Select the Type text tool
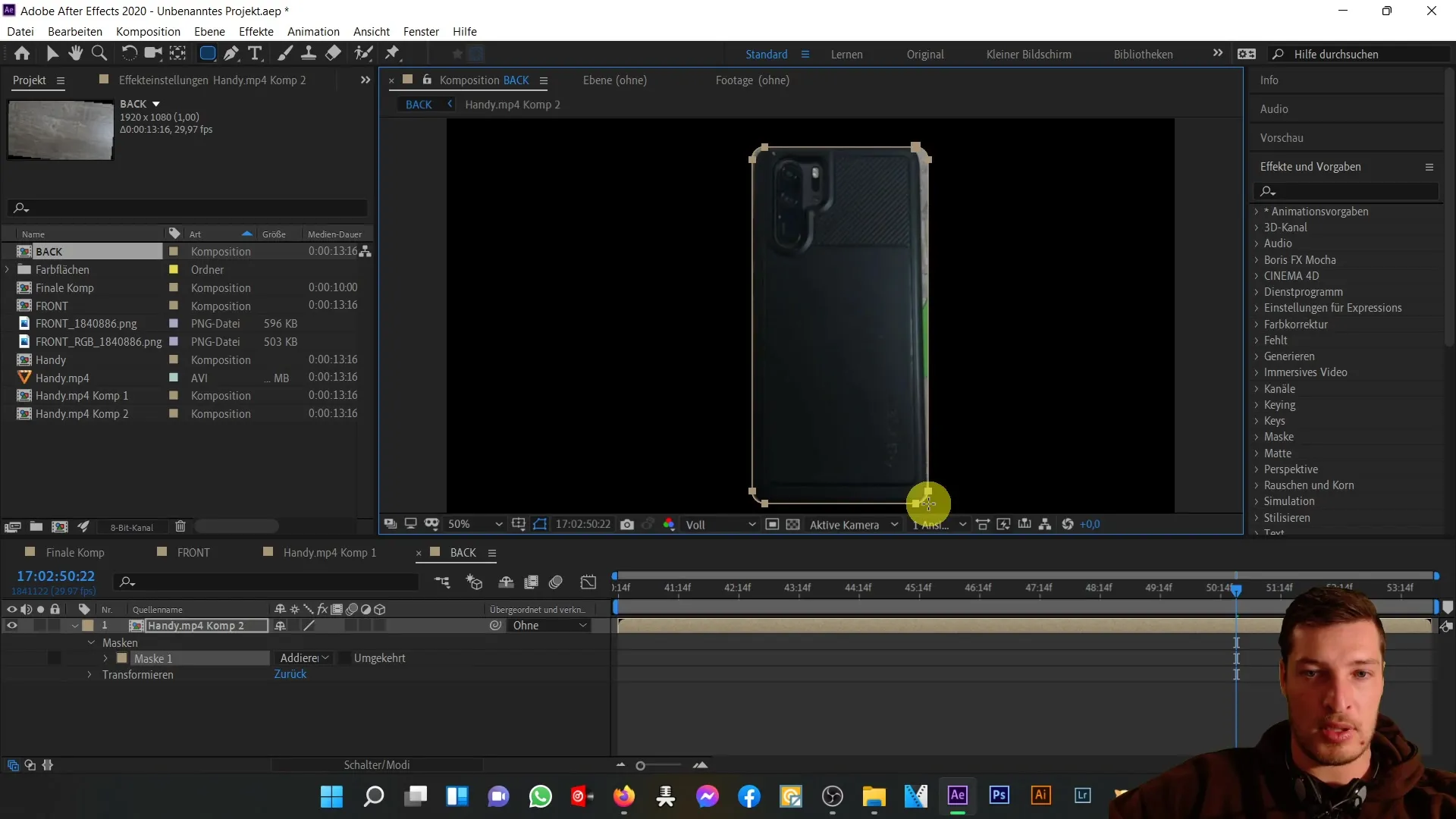The width and height of the screenshot is (1456, 819). (x=256, y=53)
